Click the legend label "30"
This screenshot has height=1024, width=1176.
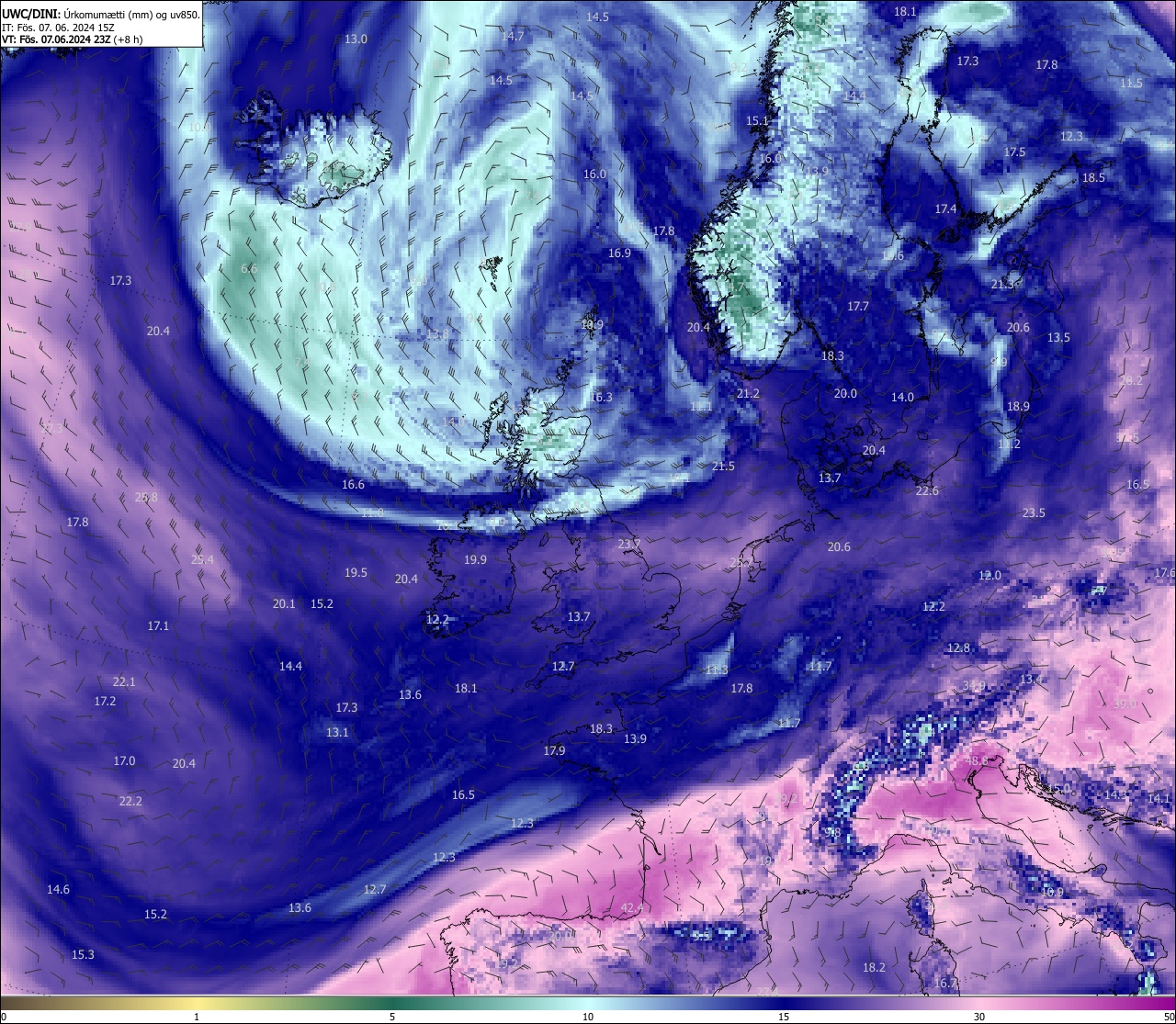pyautogui.click(x=979, y=1017)
